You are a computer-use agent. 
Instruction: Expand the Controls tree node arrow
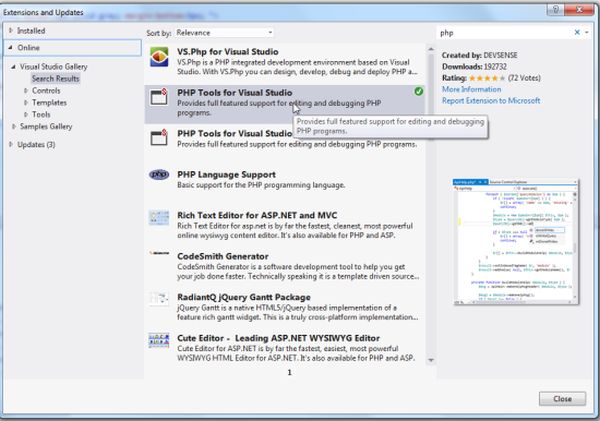(x=26, y=91)
